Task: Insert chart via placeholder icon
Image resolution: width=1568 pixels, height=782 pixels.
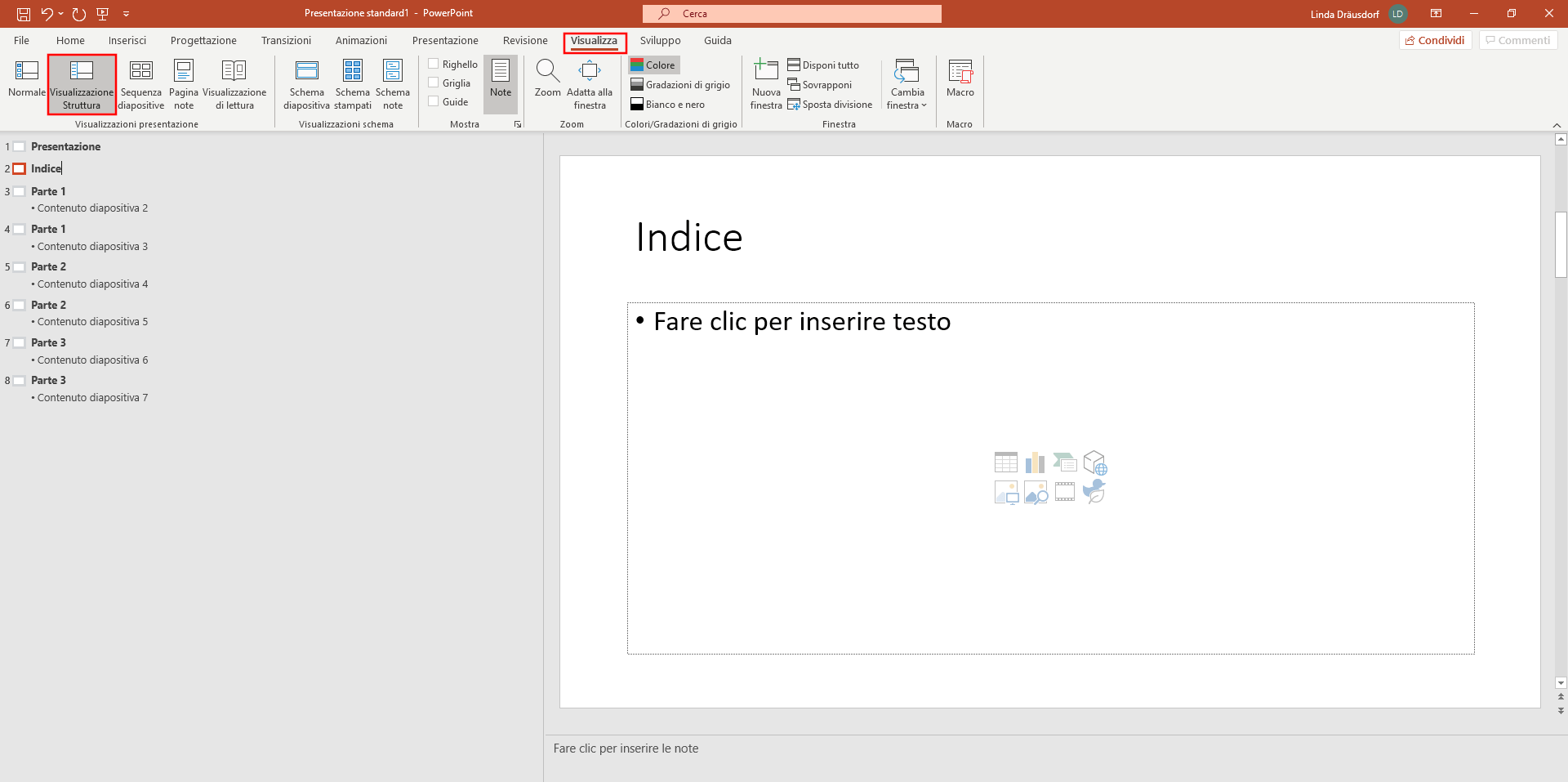Action: coord(1035,462)
